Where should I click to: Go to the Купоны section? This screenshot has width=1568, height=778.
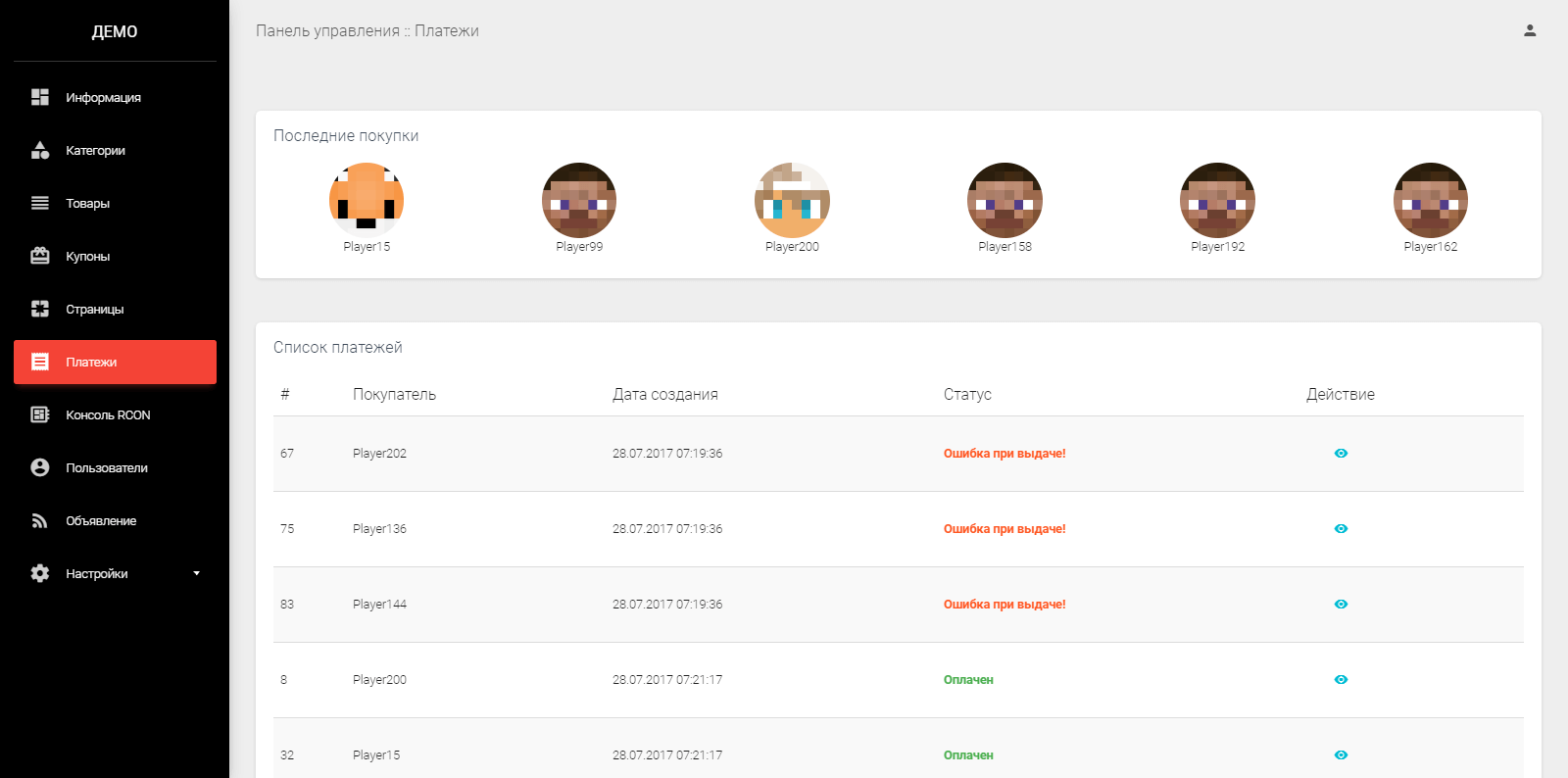(115, 256)
